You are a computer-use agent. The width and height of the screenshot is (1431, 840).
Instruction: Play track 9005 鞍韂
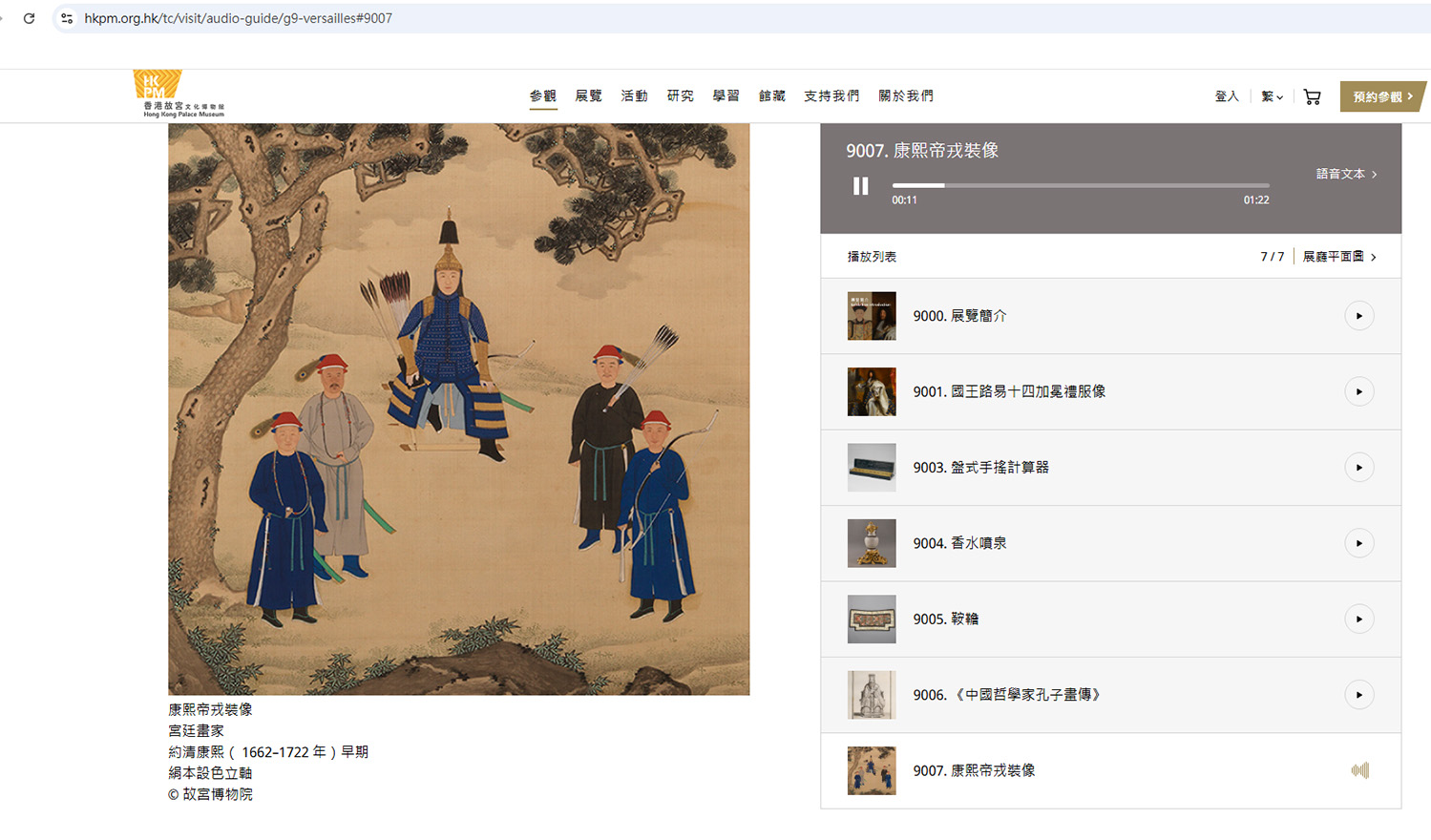click(1358, 619)
